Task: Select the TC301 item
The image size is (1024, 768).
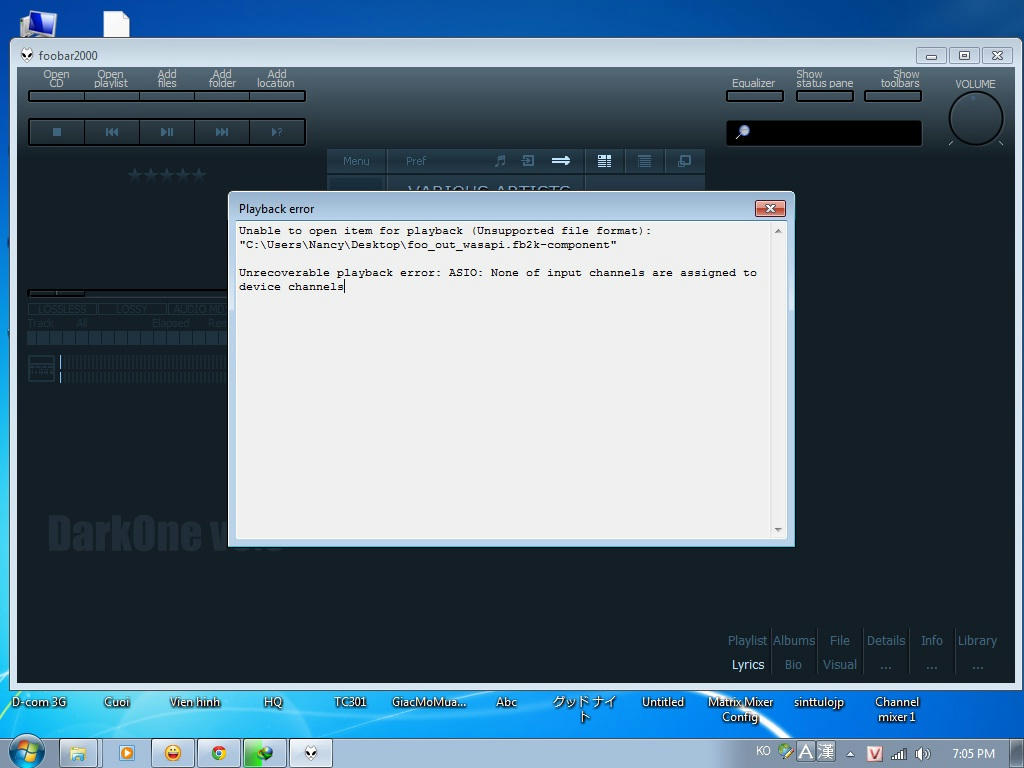Action: 351,702
